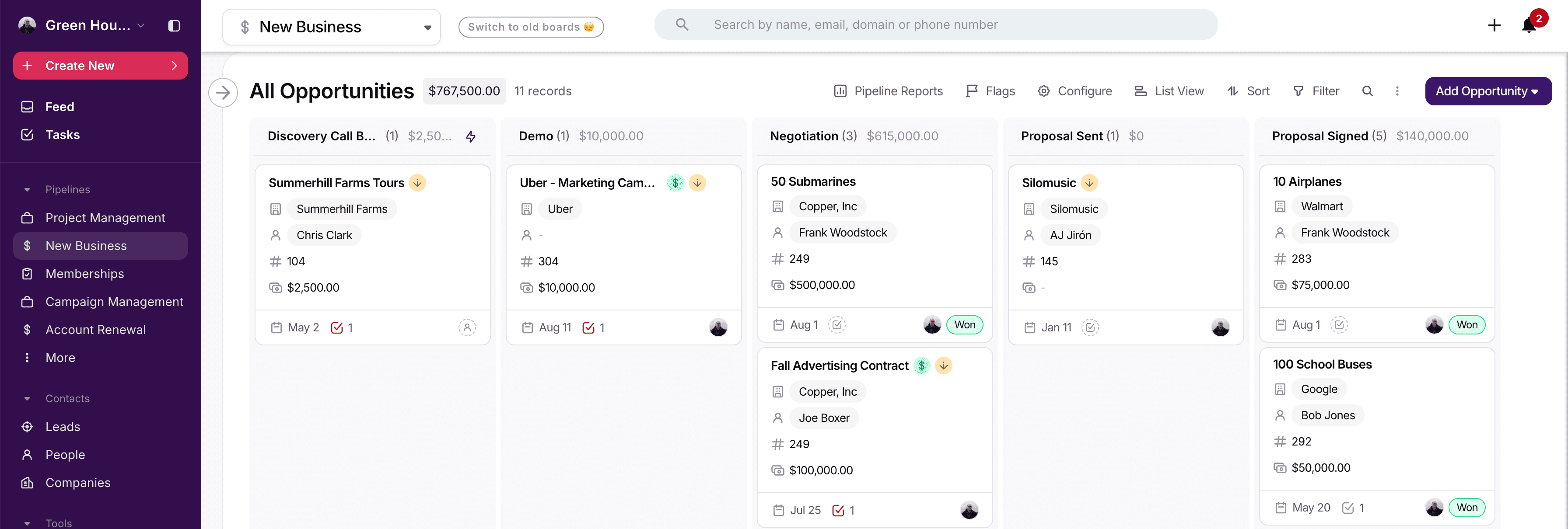Toggle the task checkbox on 100 School Buses

[x=1347, y=508]
